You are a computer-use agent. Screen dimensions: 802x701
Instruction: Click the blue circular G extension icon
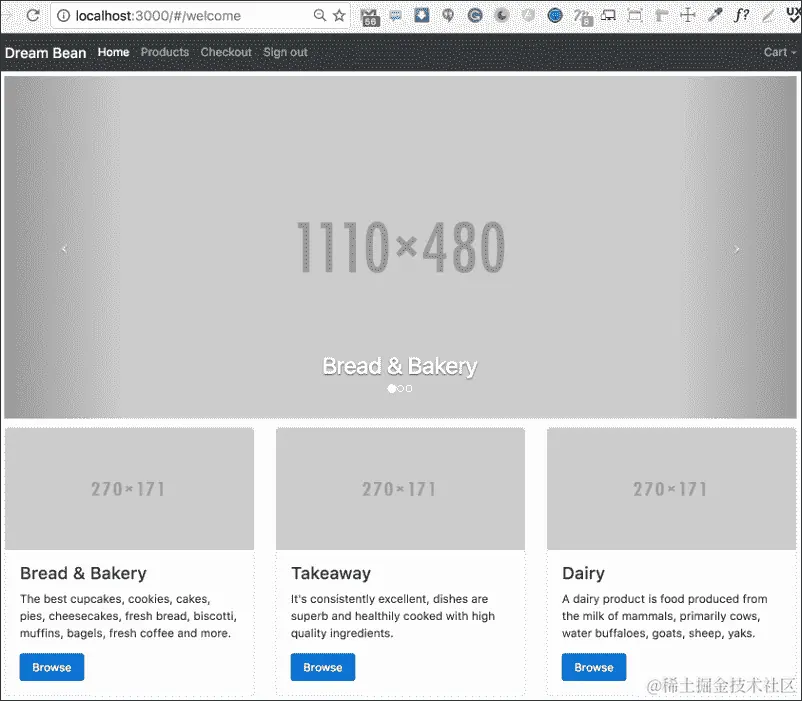click(475, 16)
